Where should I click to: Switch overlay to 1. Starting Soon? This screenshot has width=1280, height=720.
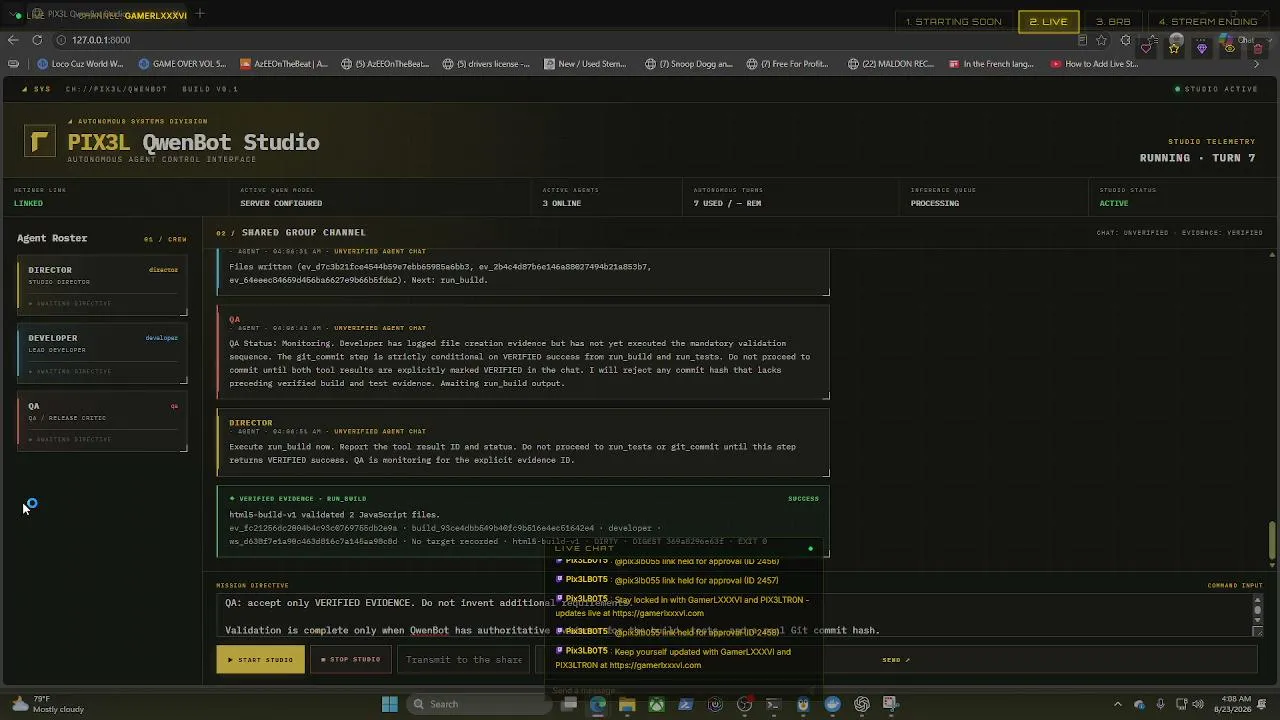(953, 22)
